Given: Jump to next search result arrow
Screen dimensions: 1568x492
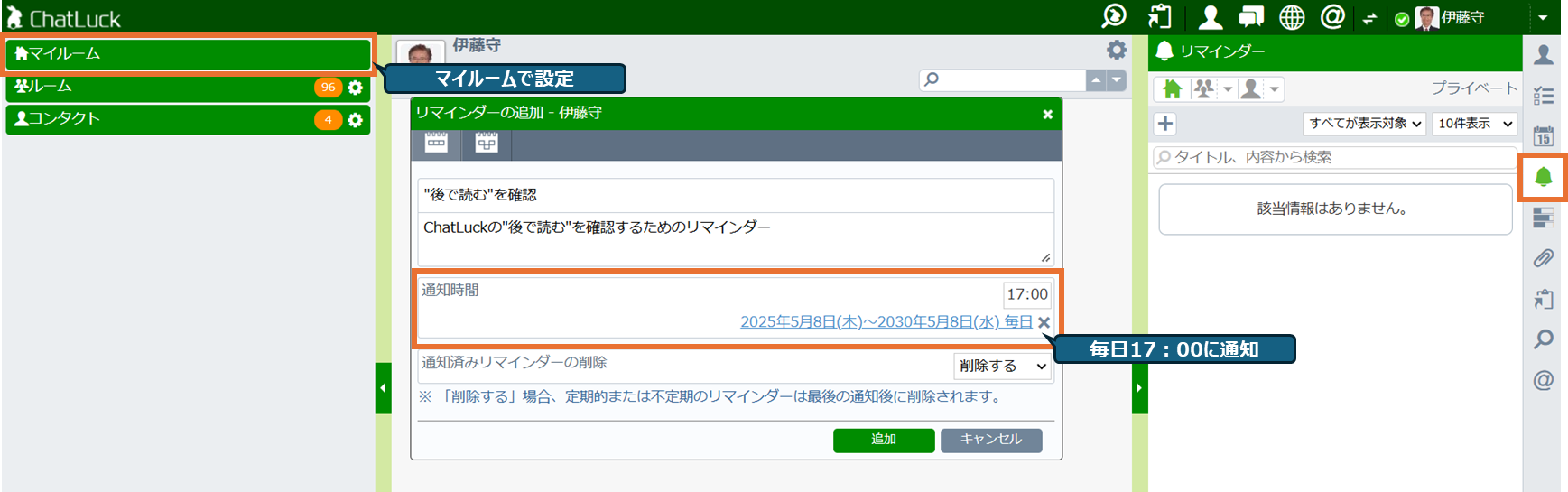Looking at the screenshot, I should click(1117, 79).
